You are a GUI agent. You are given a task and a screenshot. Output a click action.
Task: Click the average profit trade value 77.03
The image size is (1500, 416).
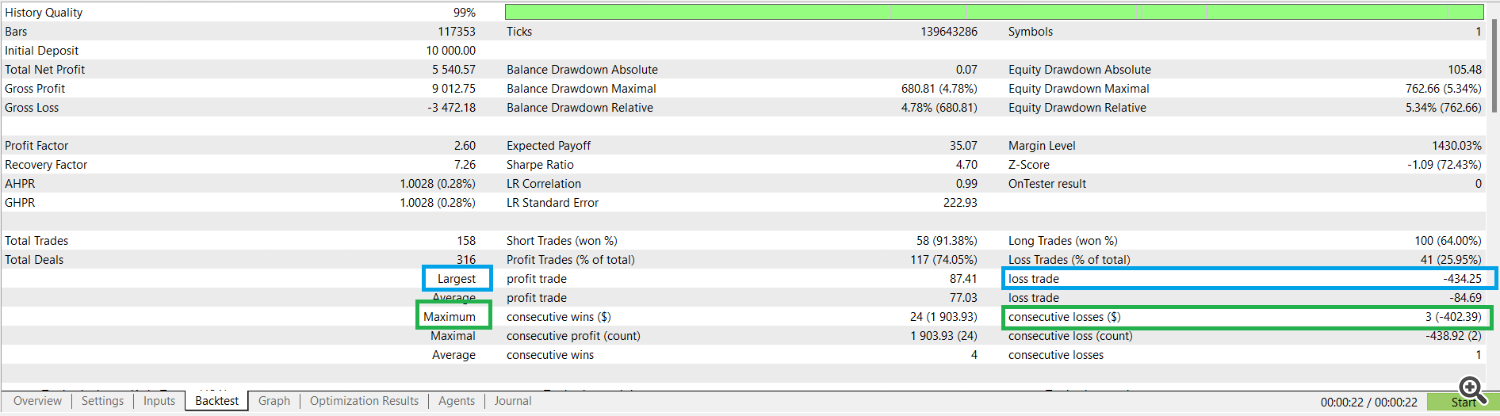coord(964,298)
